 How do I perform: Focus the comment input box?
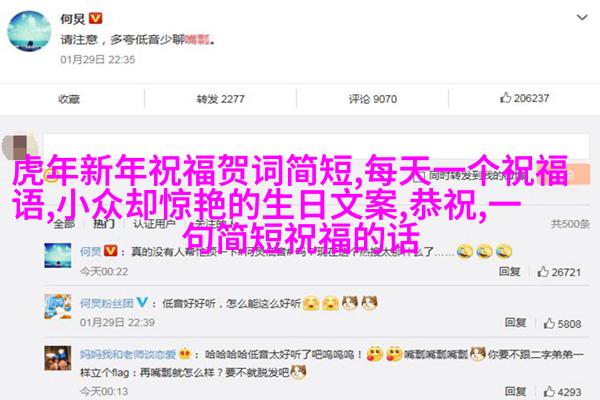[x=316, y=146]
